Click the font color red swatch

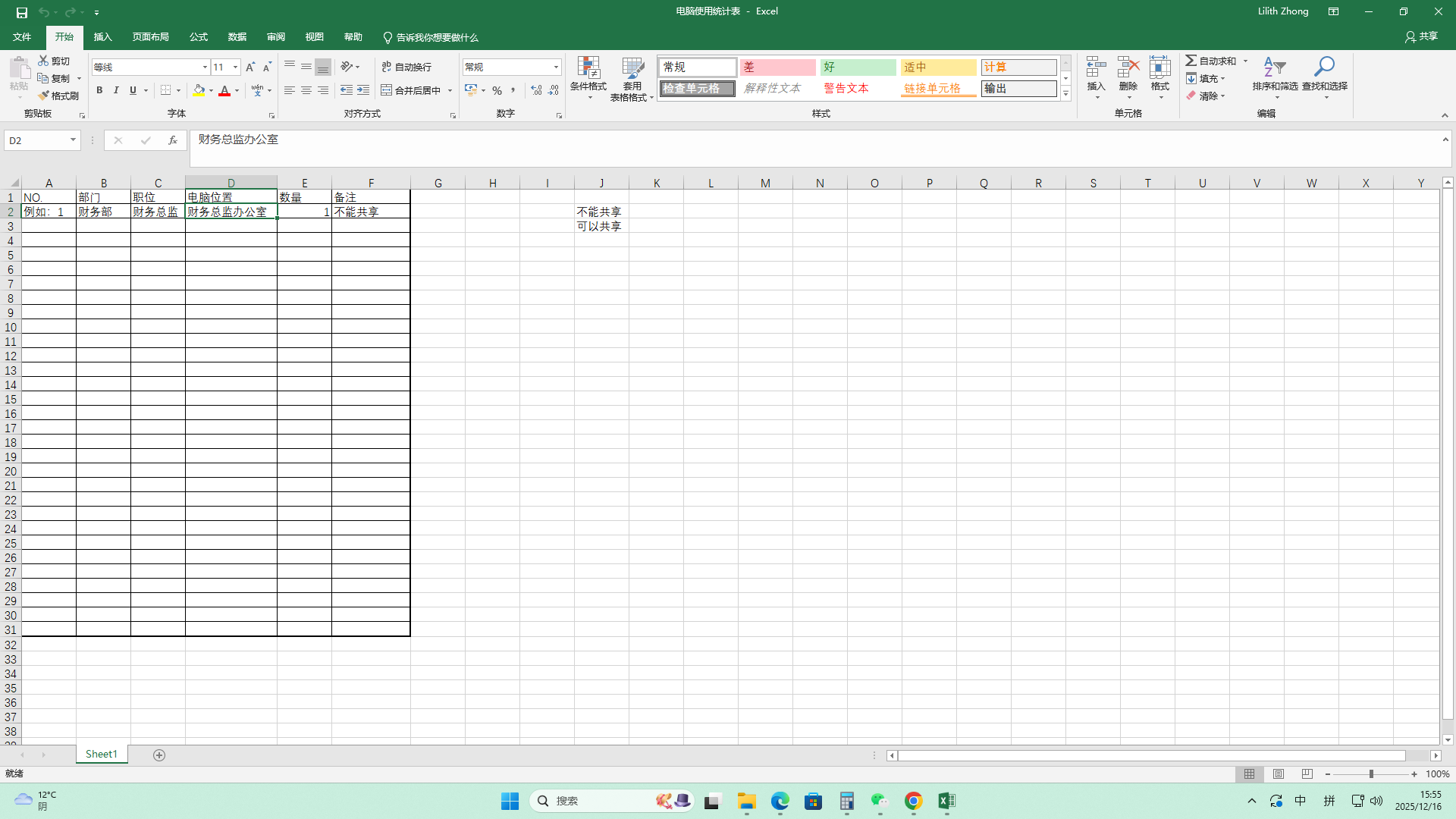[x=224, y=91]
